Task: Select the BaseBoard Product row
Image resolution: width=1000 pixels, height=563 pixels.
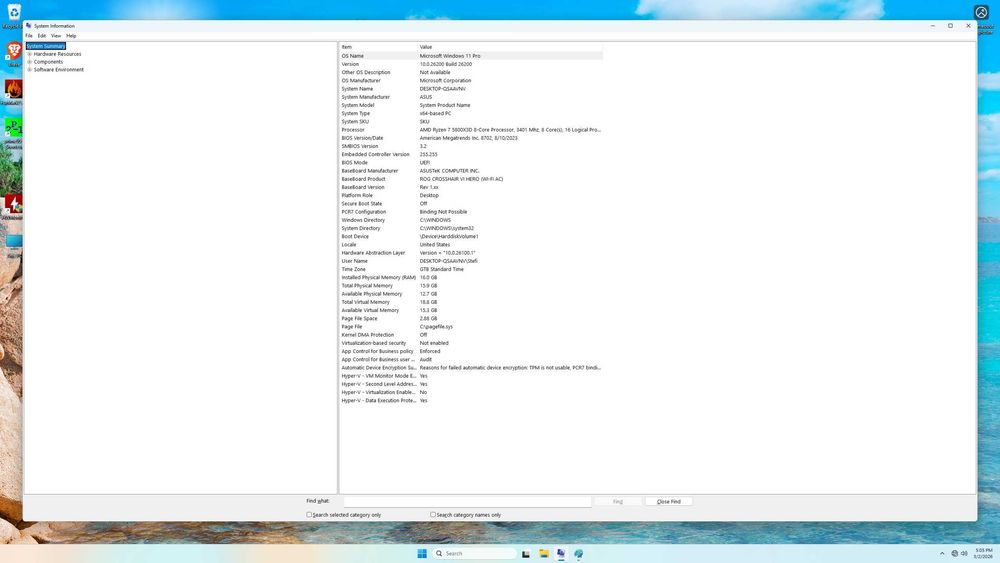Action: tap(471, 179)
